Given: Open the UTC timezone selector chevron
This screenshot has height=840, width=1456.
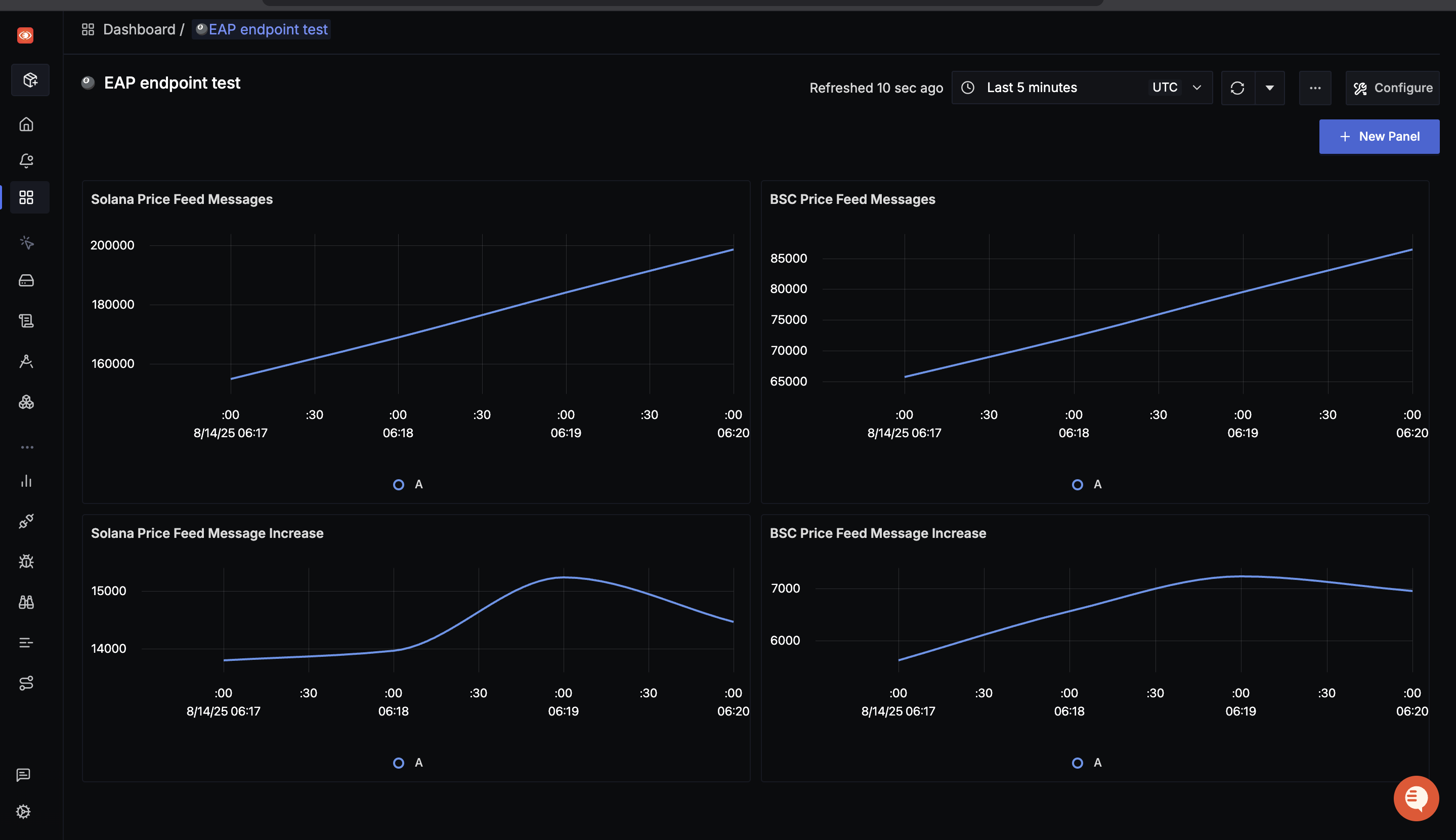Looking at the screenshot, I should [1196, 88].
